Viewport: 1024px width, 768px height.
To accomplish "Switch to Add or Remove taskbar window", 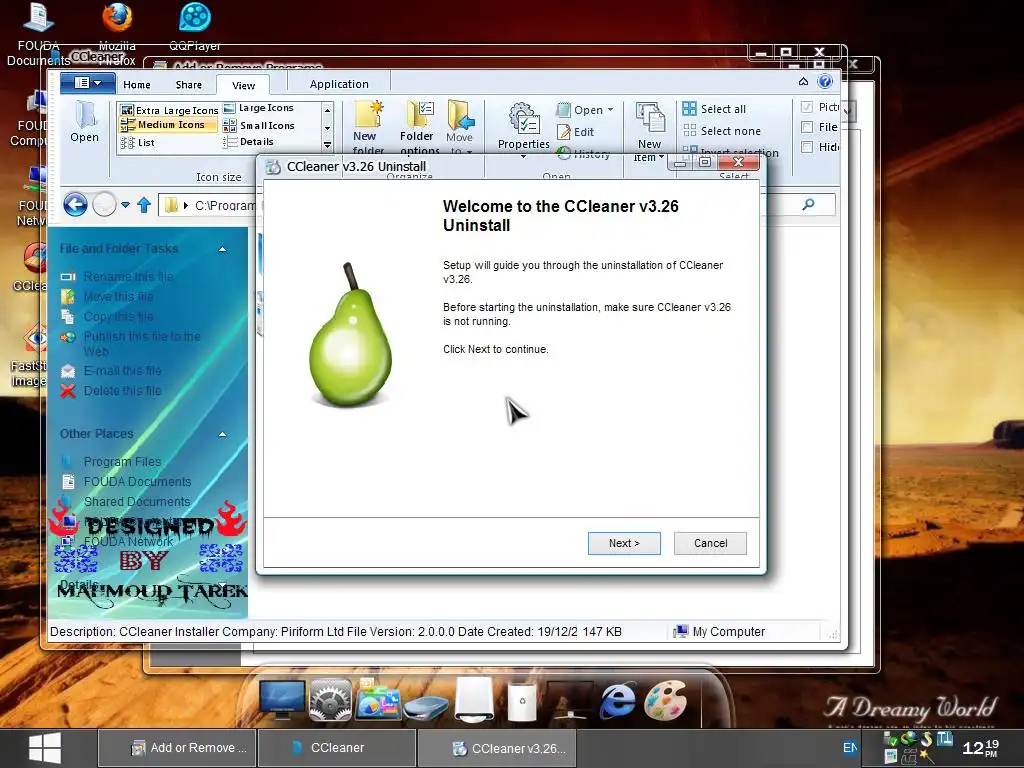I will point(178,748).
